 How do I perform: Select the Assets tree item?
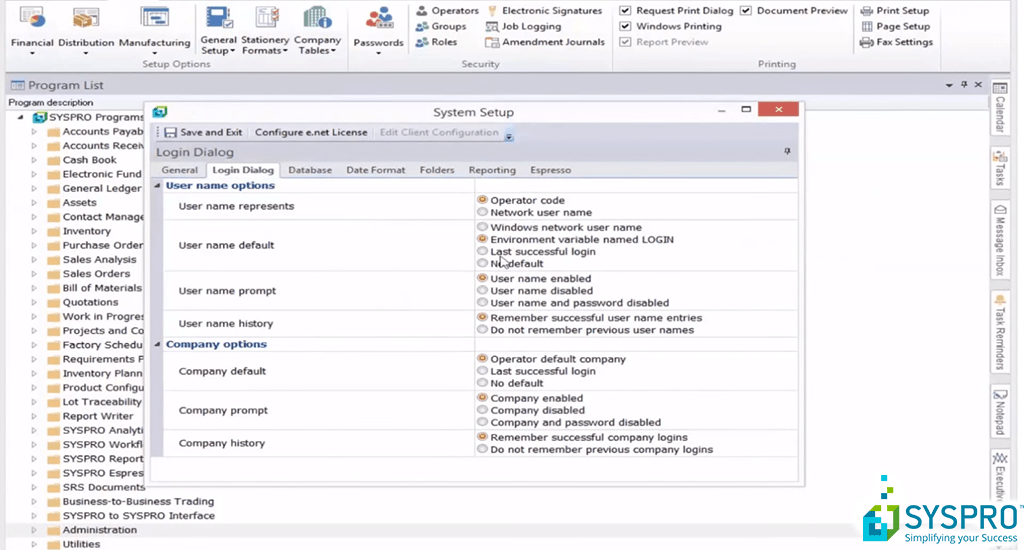79,202
